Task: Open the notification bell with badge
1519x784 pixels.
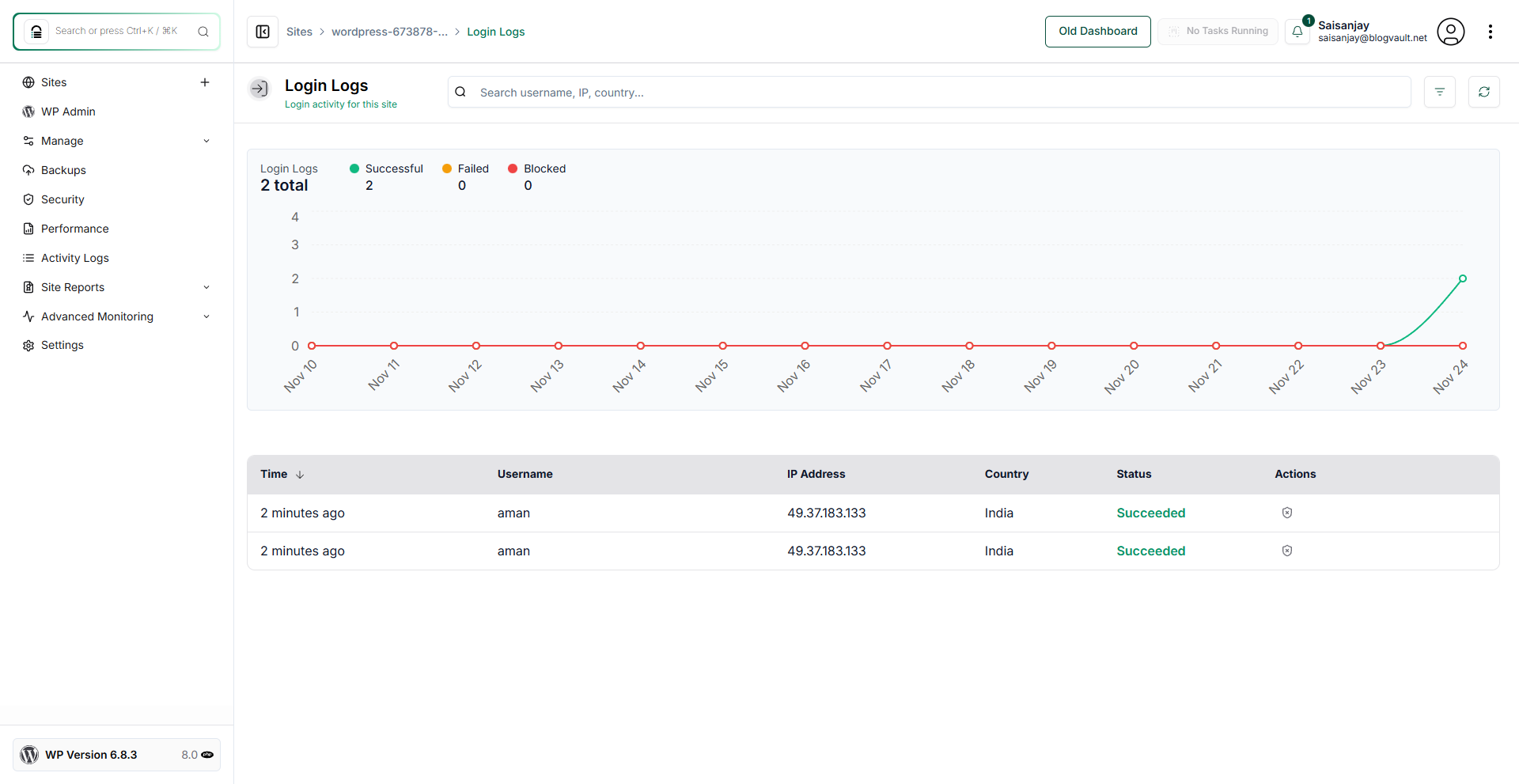Action: tap(1297, 32)
